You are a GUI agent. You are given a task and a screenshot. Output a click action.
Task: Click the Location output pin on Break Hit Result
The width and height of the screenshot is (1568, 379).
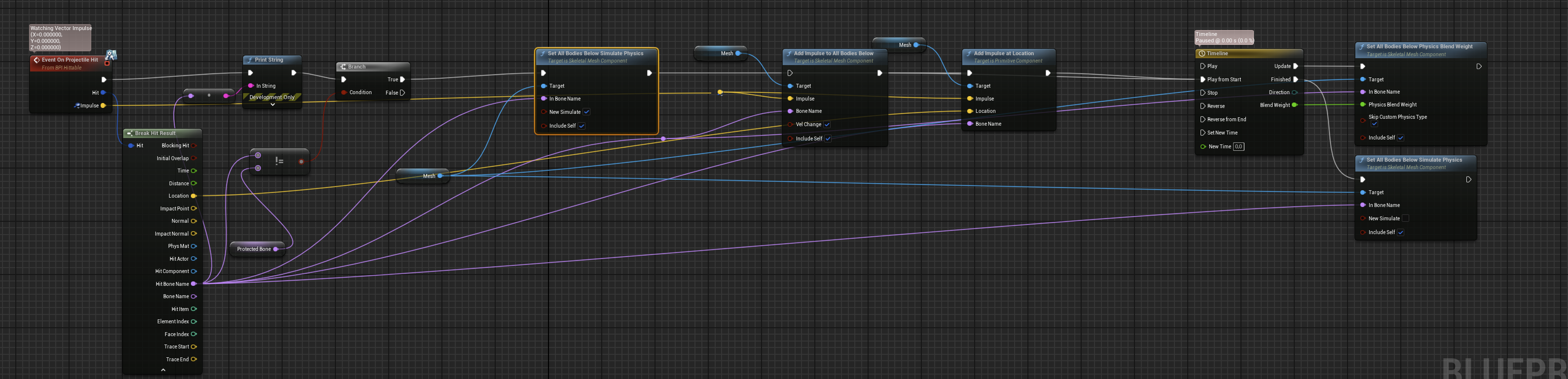pos(194,196)
